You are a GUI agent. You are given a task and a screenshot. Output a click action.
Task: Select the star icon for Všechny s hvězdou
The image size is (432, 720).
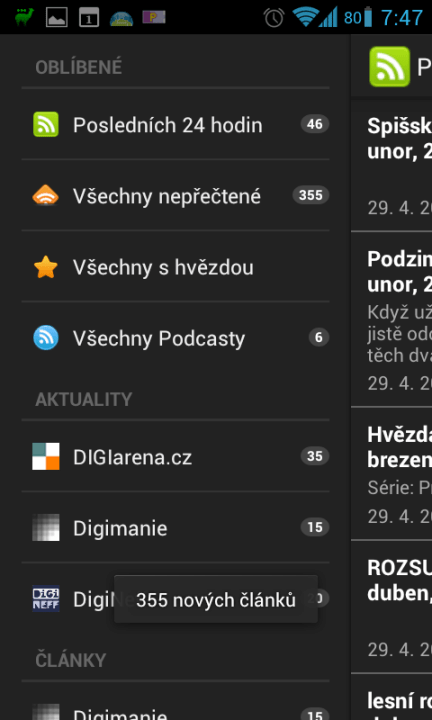[x=46, y=267]
